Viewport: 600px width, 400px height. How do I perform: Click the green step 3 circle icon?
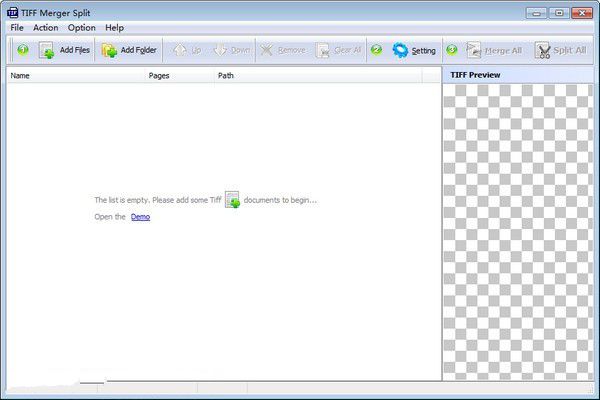pos(452,50)
